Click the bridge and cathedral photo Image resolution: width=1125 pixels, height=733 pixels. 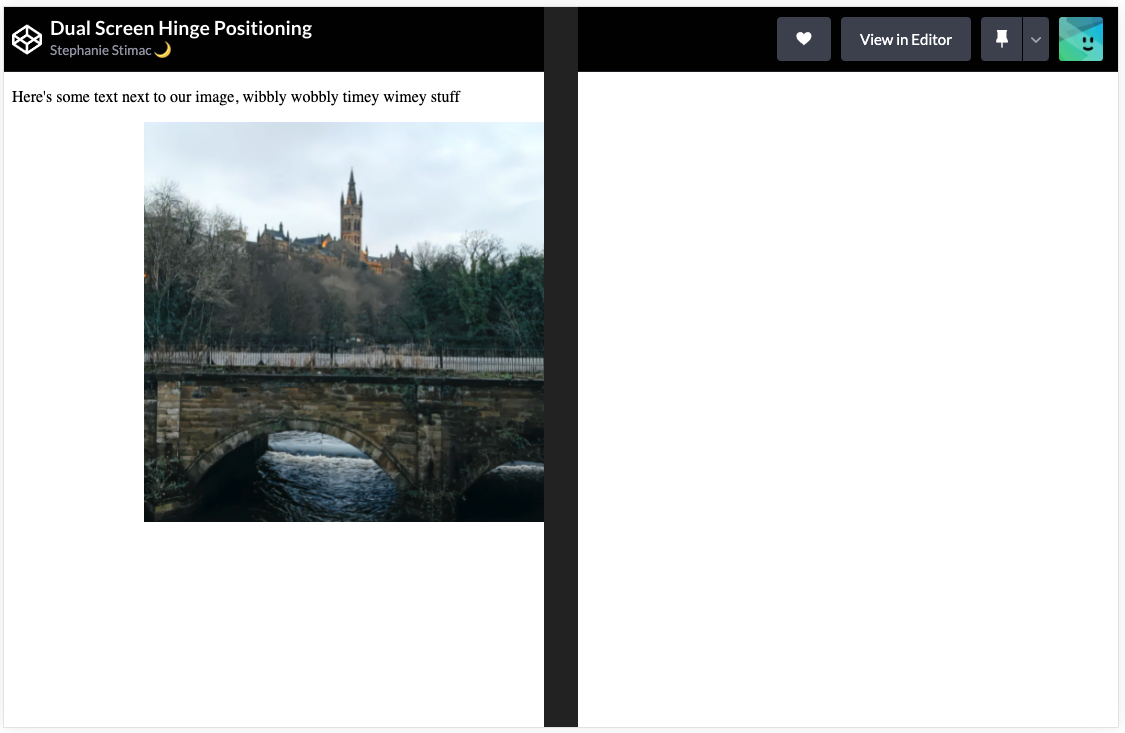(344, 320)
